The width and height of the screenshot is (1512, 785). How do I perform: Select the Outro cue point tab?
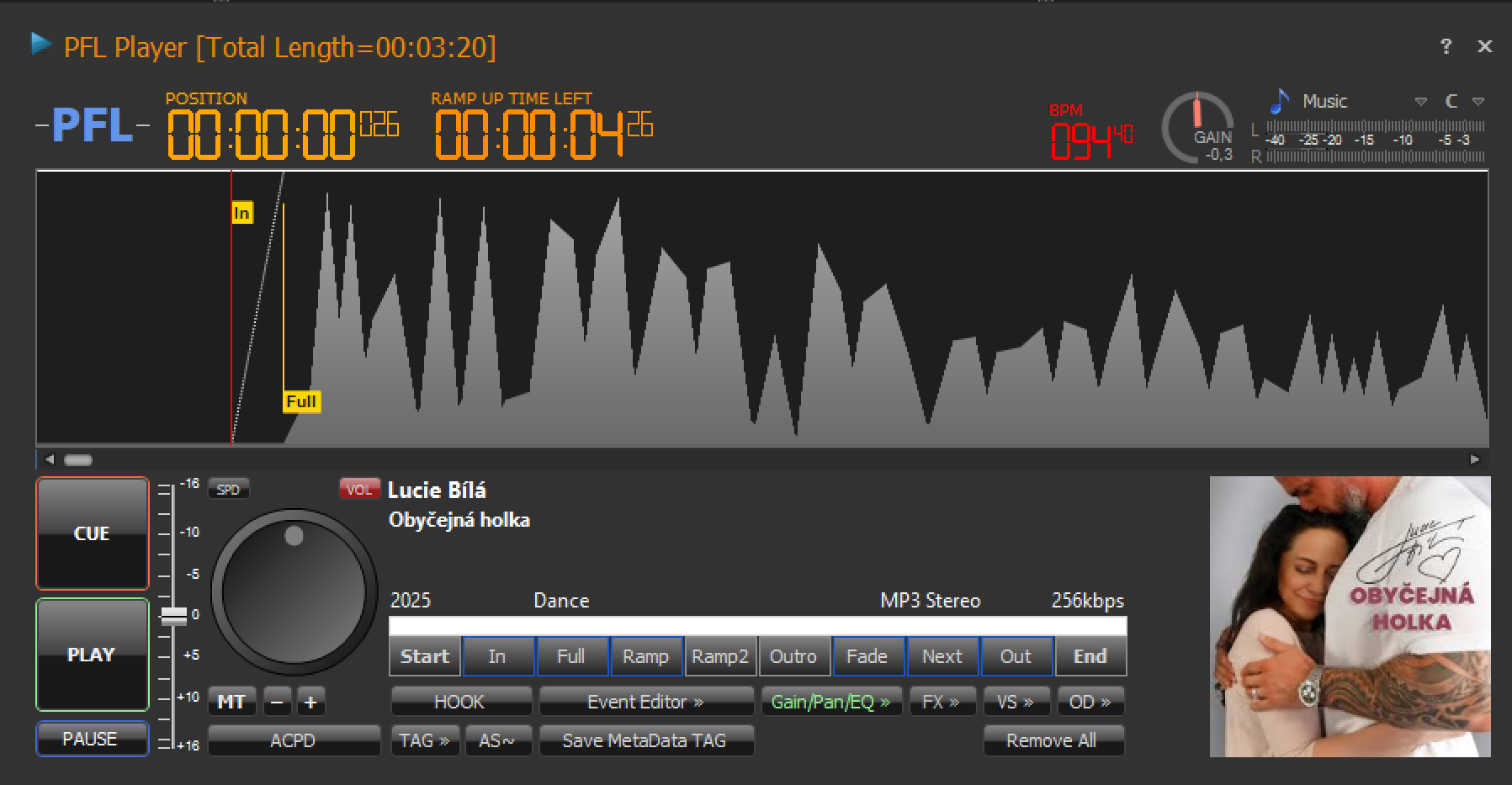pyautogui.click(x=793, y=656)
